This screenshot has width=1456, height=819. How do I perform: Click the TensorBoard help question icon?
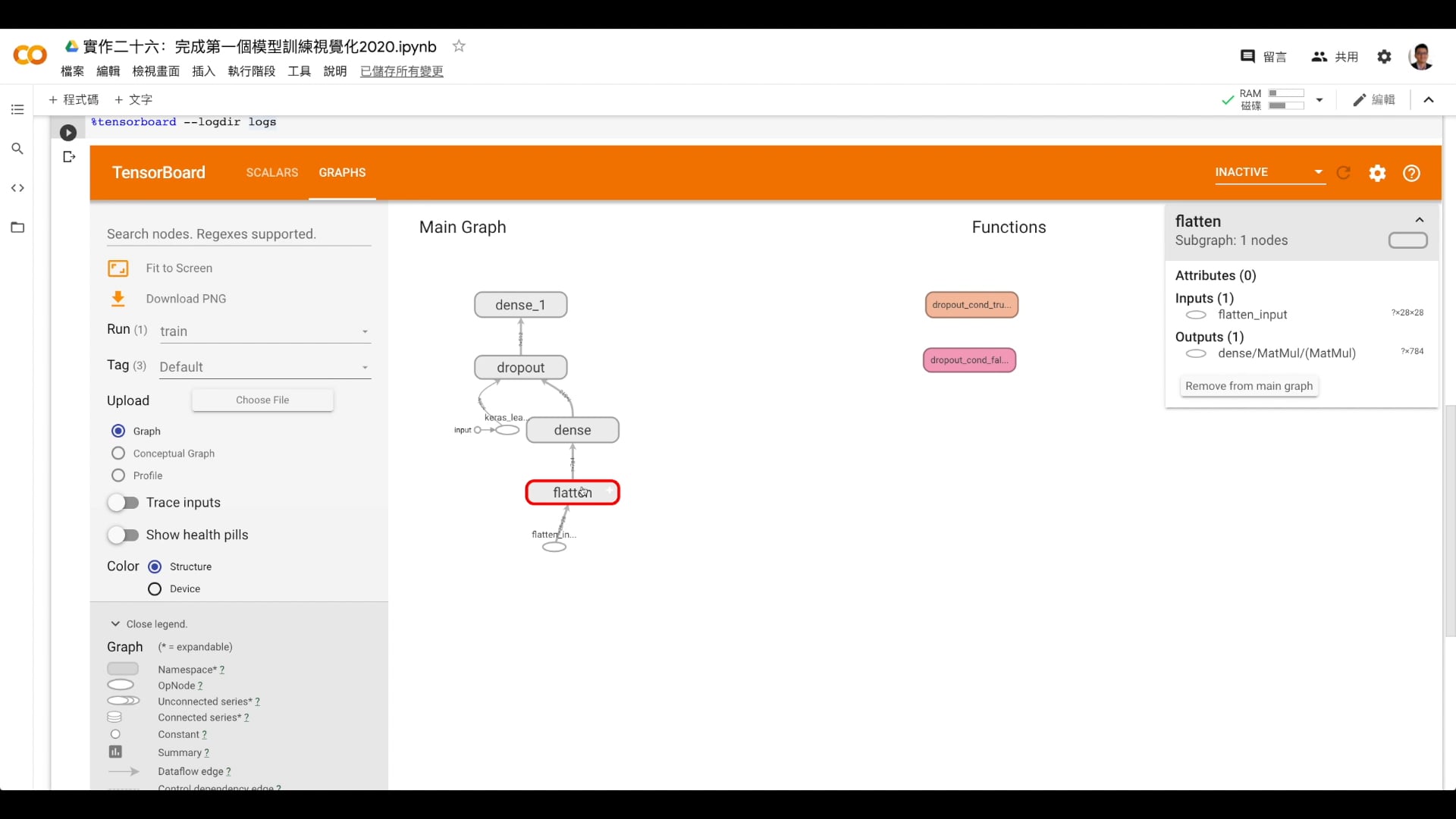tap(1411, 173)
